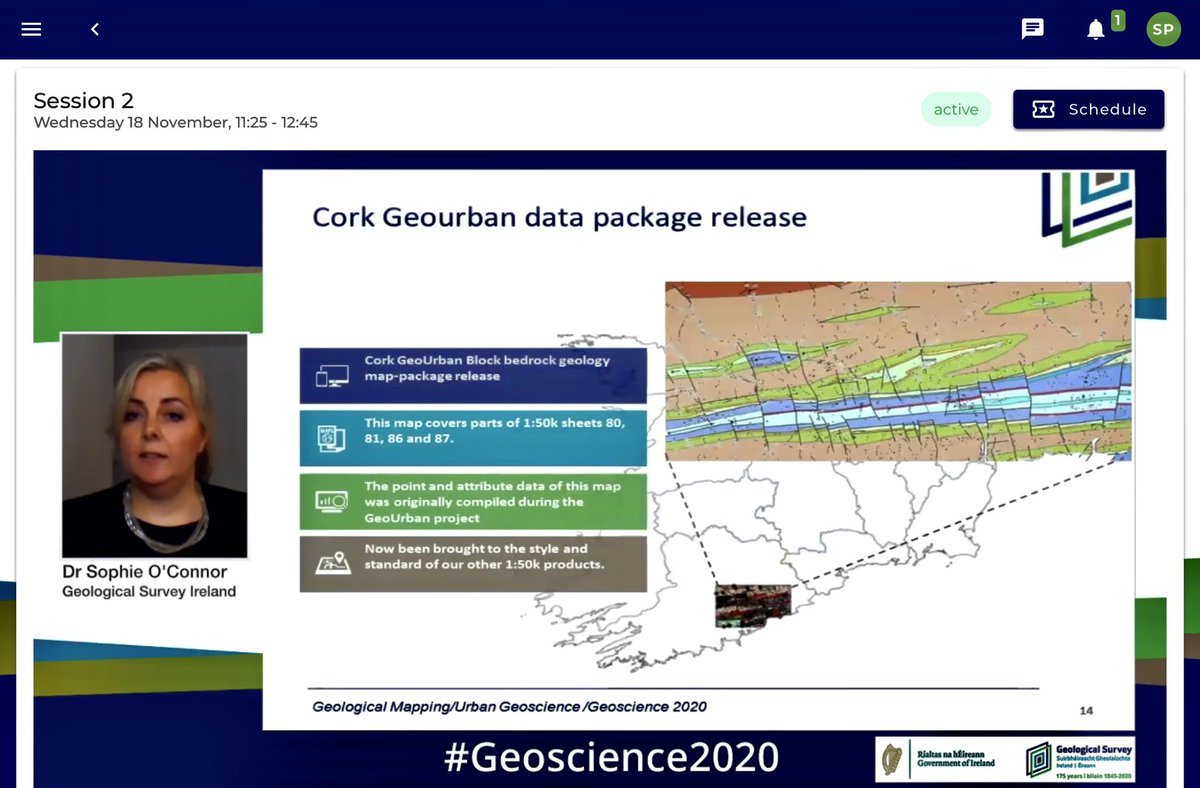Image resolution: width=1200 pixels, height=788 pixels.
Task: Click the text about 1:50k sheets 80, 81, 86
Action: (494, 431)
